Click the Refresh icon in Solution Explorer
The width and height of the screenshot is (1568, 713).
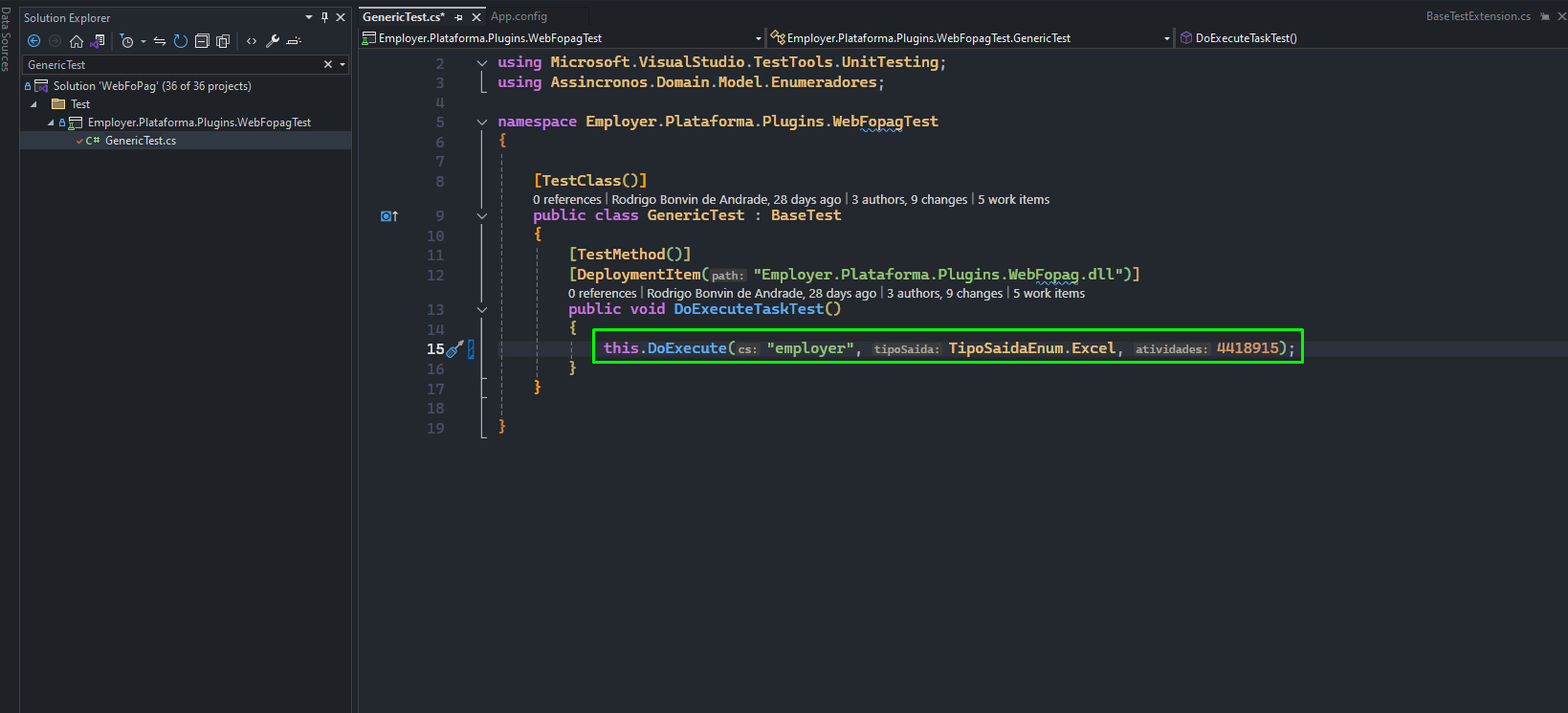[x=180, y=41]
